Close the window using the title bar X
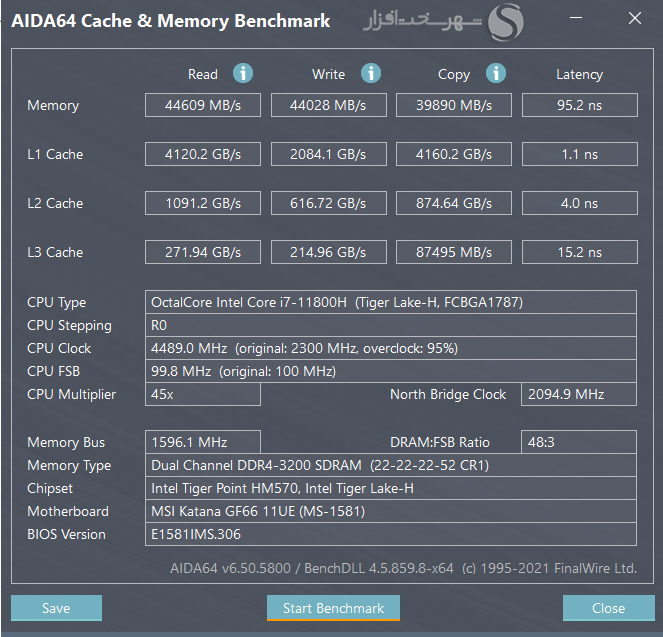This screenshot has height=637, width=663. click(635, 18)
